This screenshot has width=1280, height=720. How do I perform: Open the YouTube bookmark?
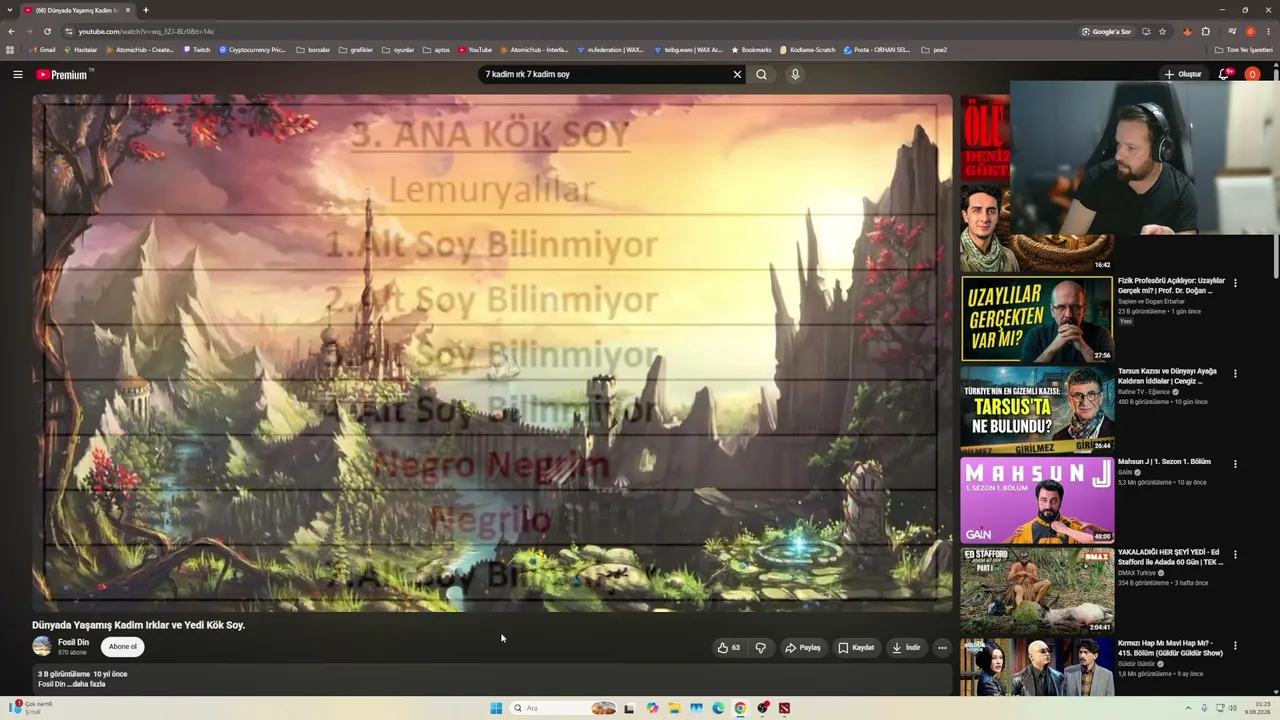475,50
